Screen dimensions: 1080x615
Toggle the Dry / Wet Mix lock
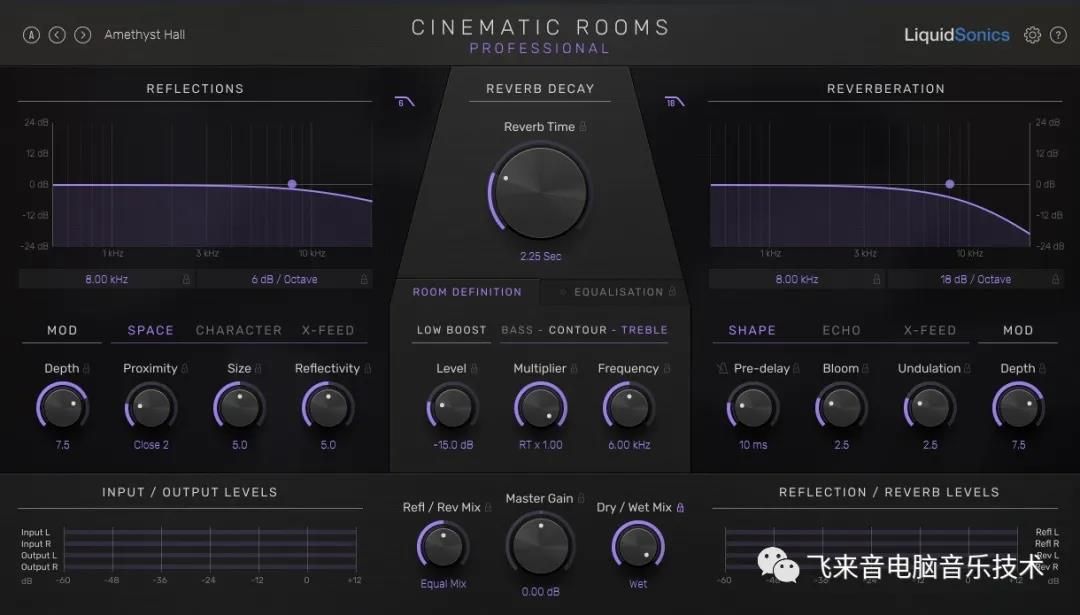click(x=680, y=508)
